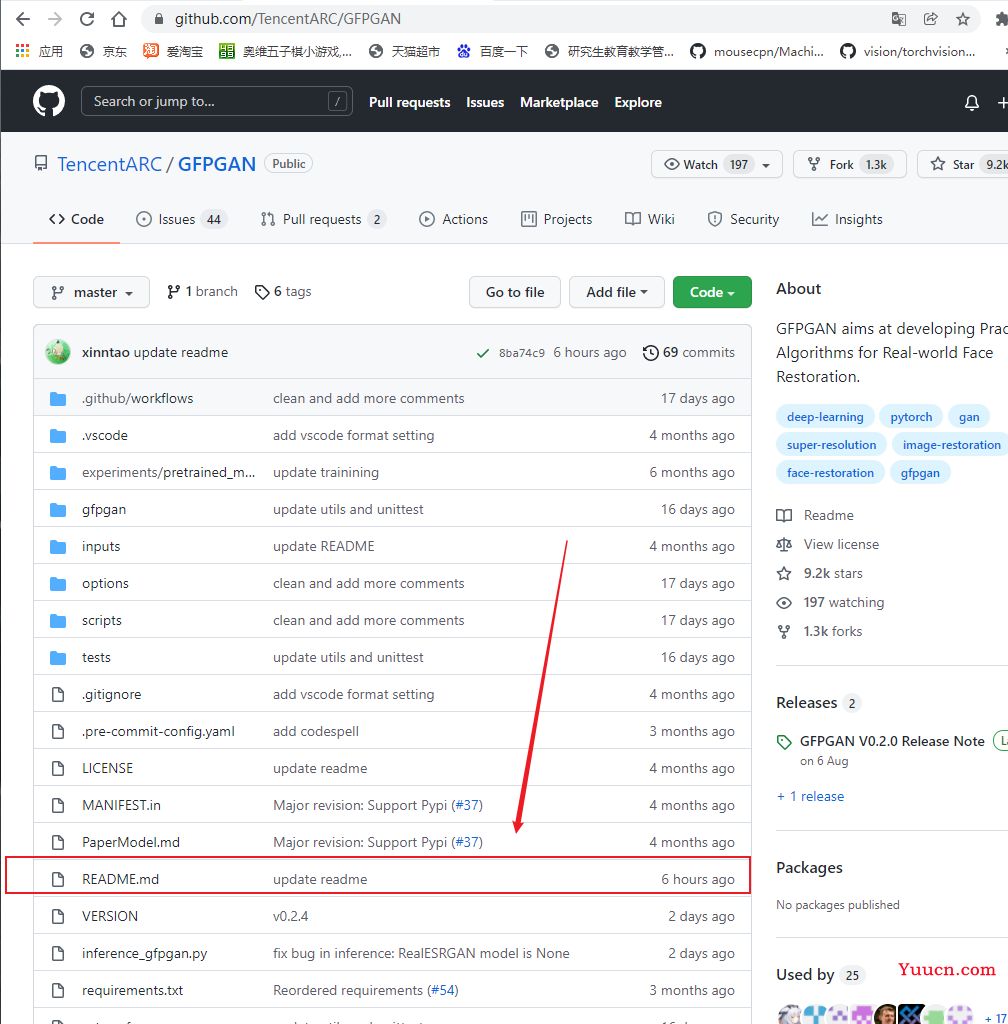Click the Go to file button
Image resolution: width=1008 pixels, height=1024 pixels.
514,292
